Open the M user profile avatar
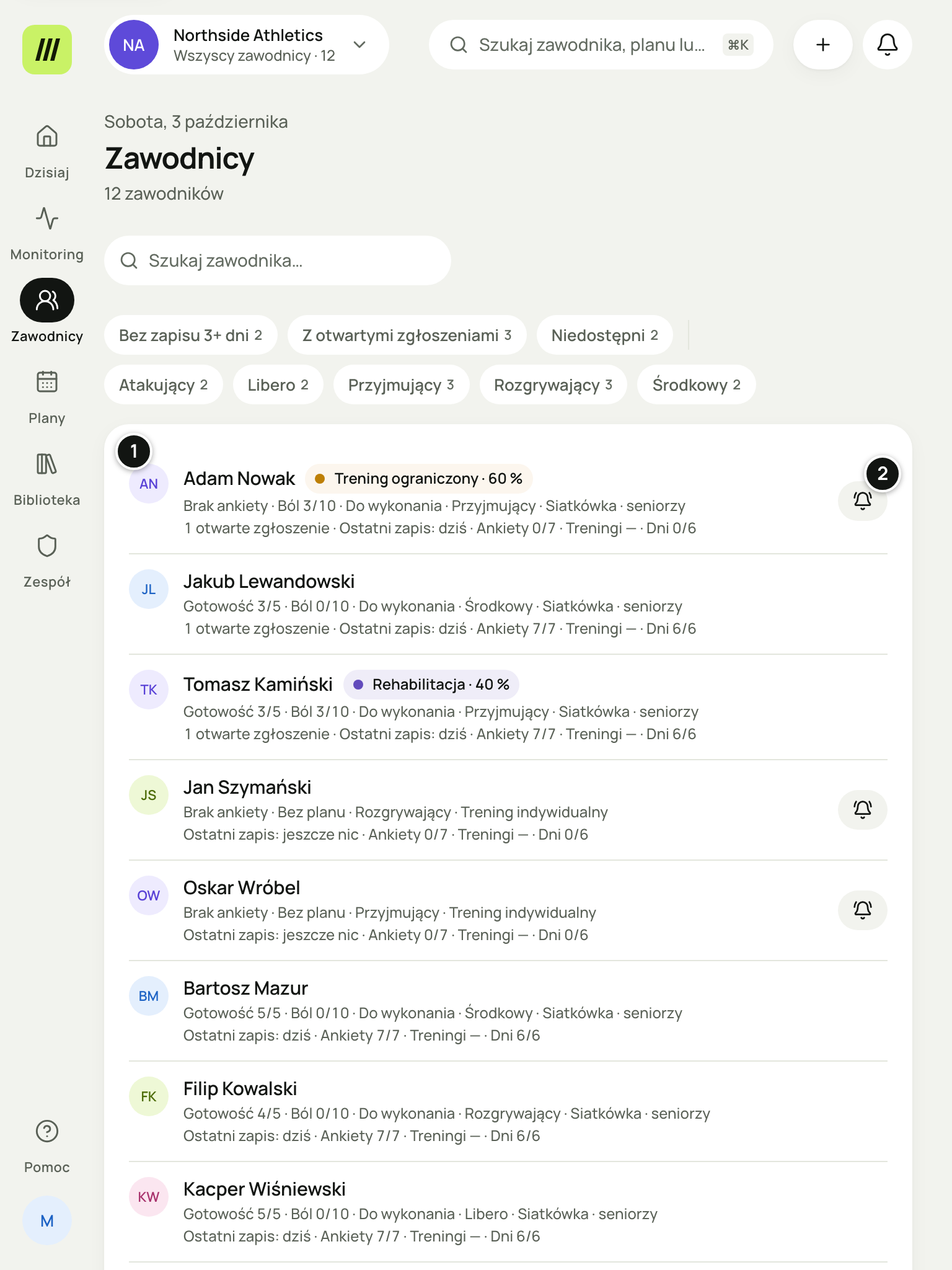Screen dimensions: 952x1270 tap(47, 1220)
